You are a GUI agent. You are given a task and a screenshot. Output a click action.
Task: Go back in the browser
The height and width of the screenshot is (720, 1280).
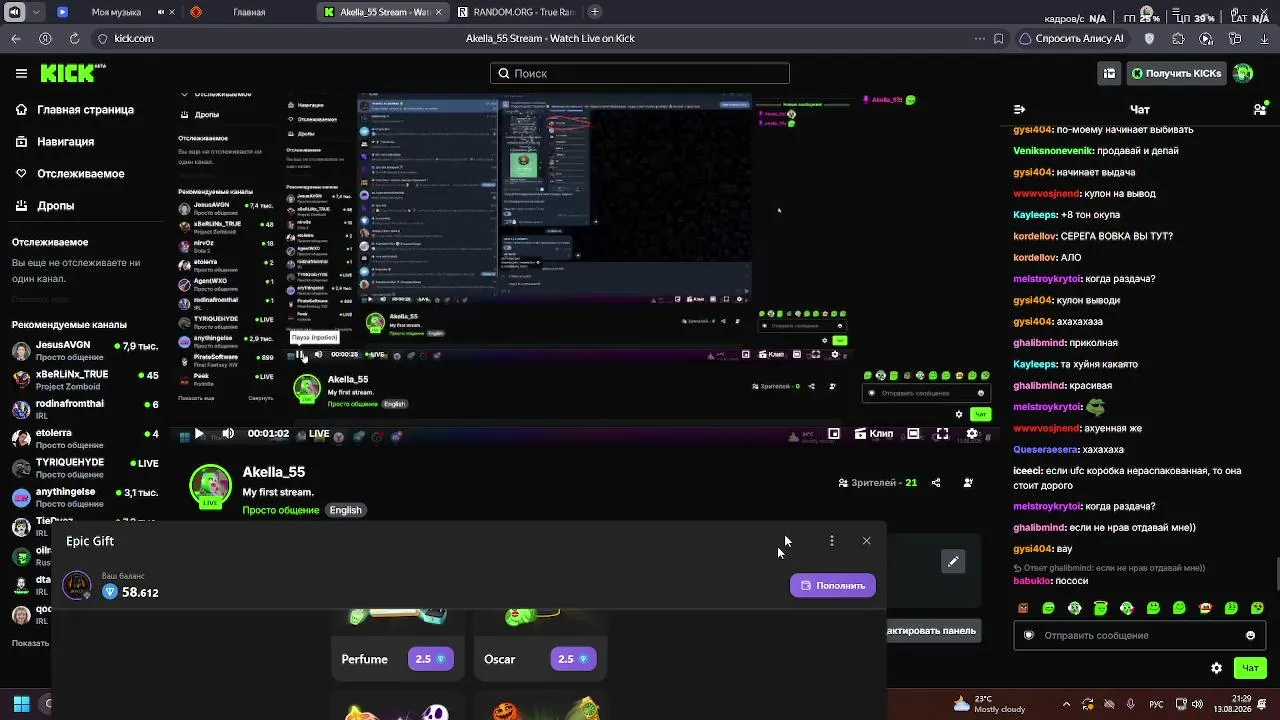(x=16, y=39)
